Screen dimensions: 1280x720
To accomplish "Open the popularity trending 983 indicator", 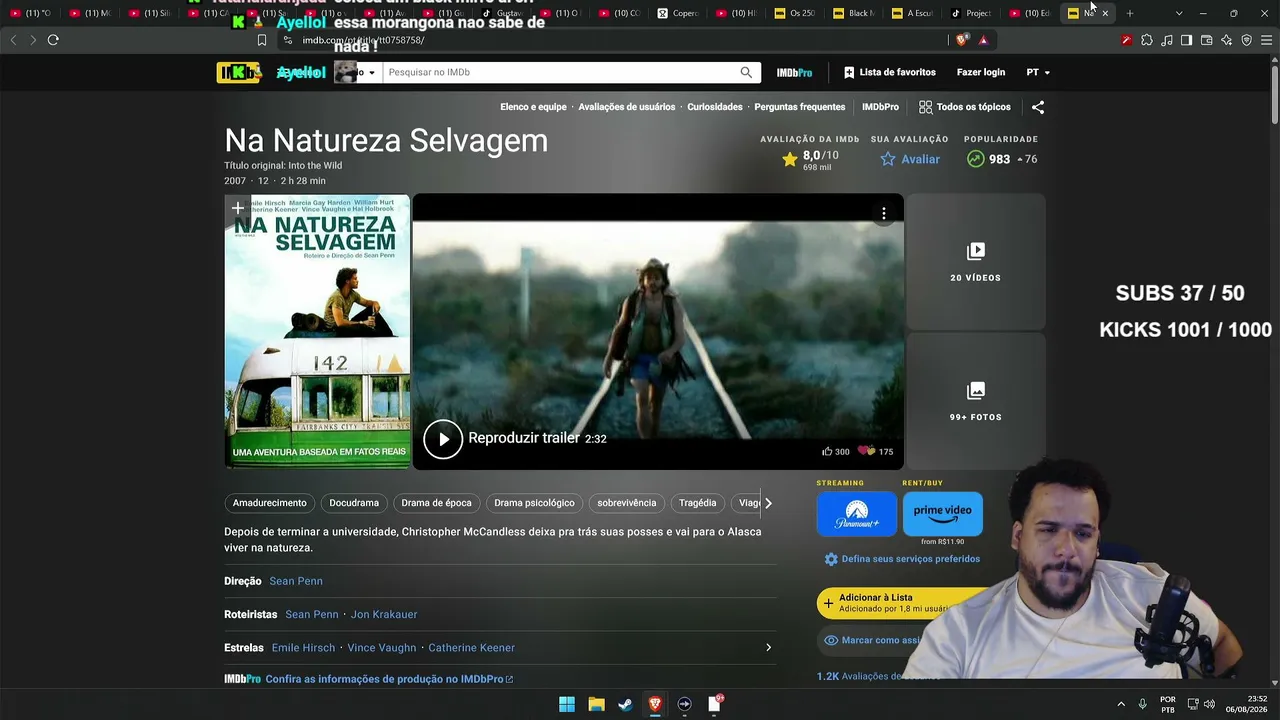I will pyautogui.click(x=1001, y=159).
